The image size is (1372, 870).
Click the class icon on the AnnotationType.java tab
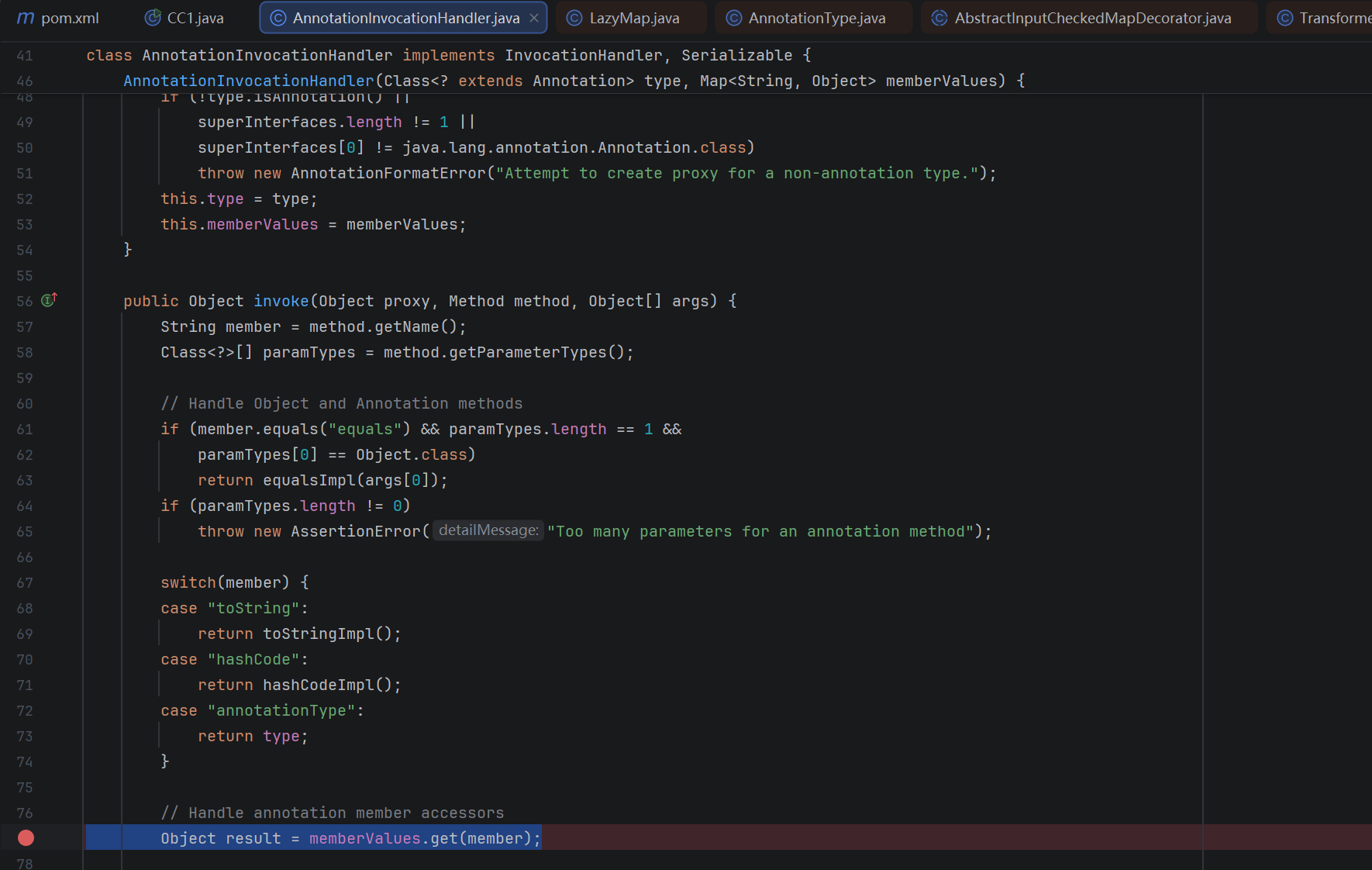734,18
